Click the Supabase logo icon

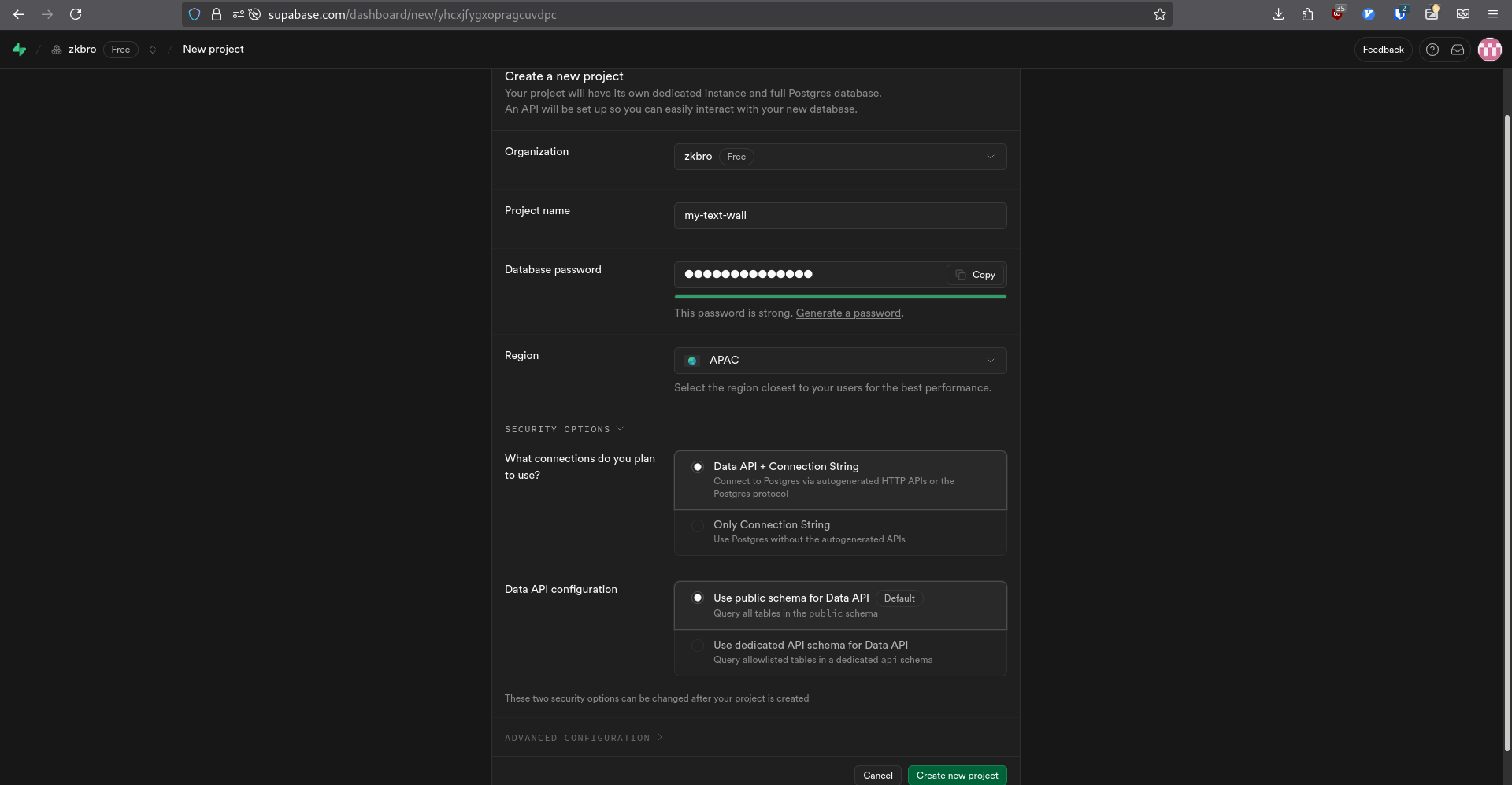coord(20,50)
